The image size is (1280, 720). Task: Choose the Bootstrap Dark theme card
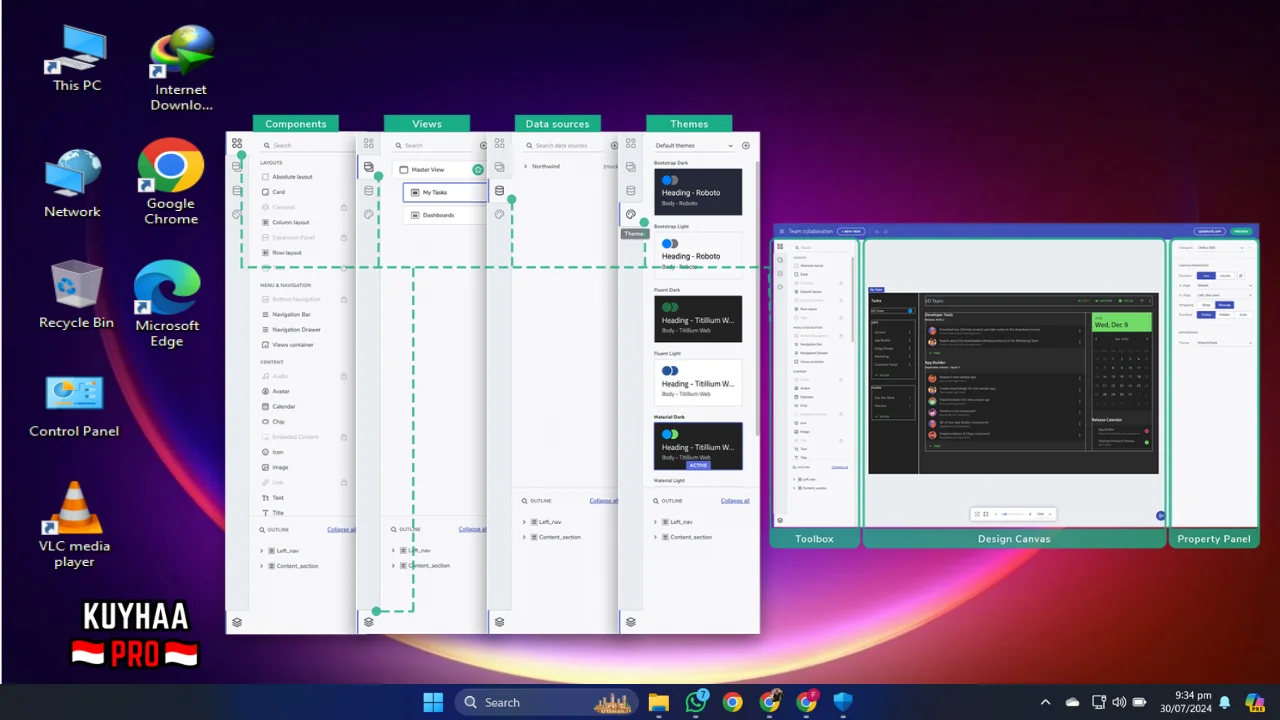pos(698,191)
